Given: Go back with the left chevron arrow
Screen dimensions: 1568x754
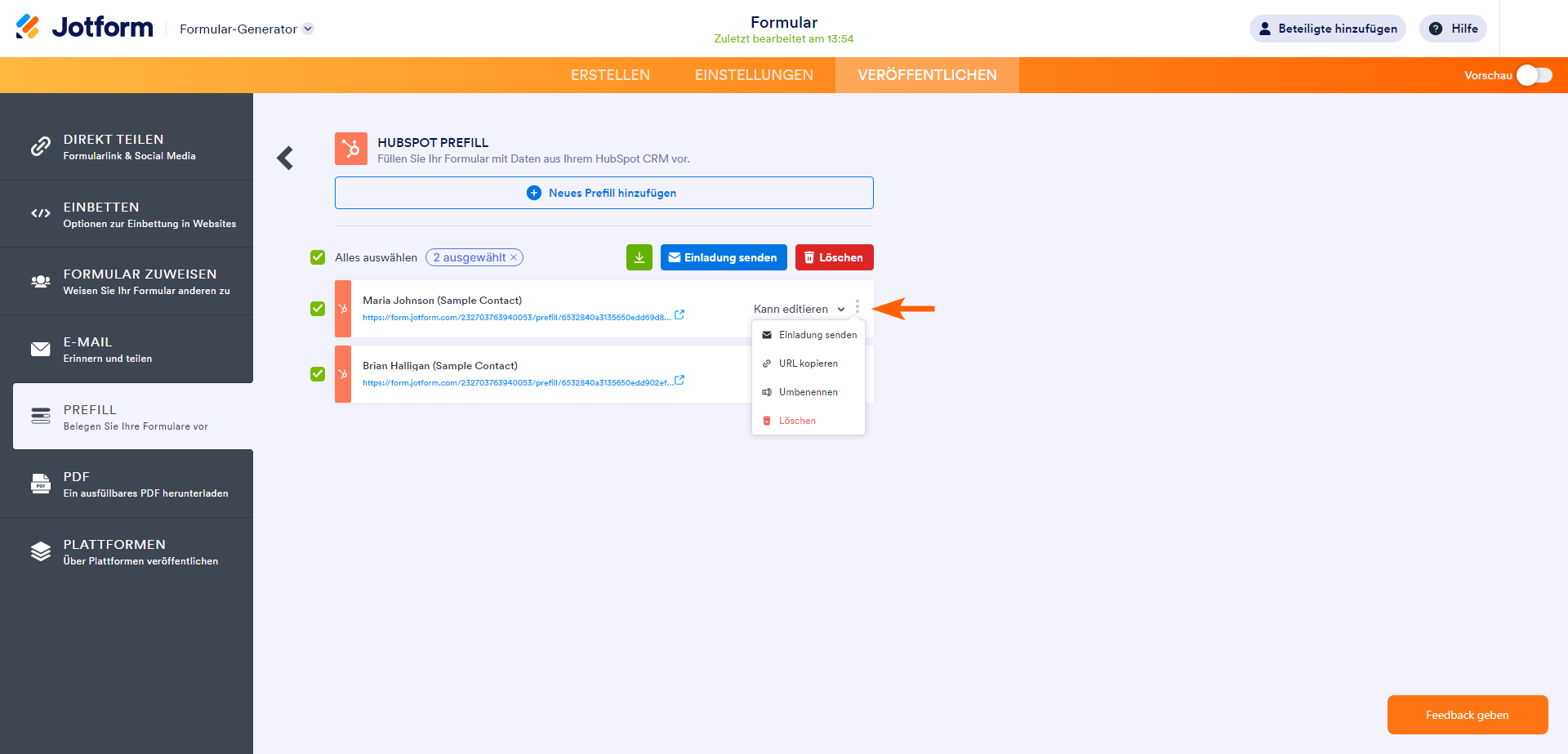Looking at the screenshot, I should click(x=285, y=158).
